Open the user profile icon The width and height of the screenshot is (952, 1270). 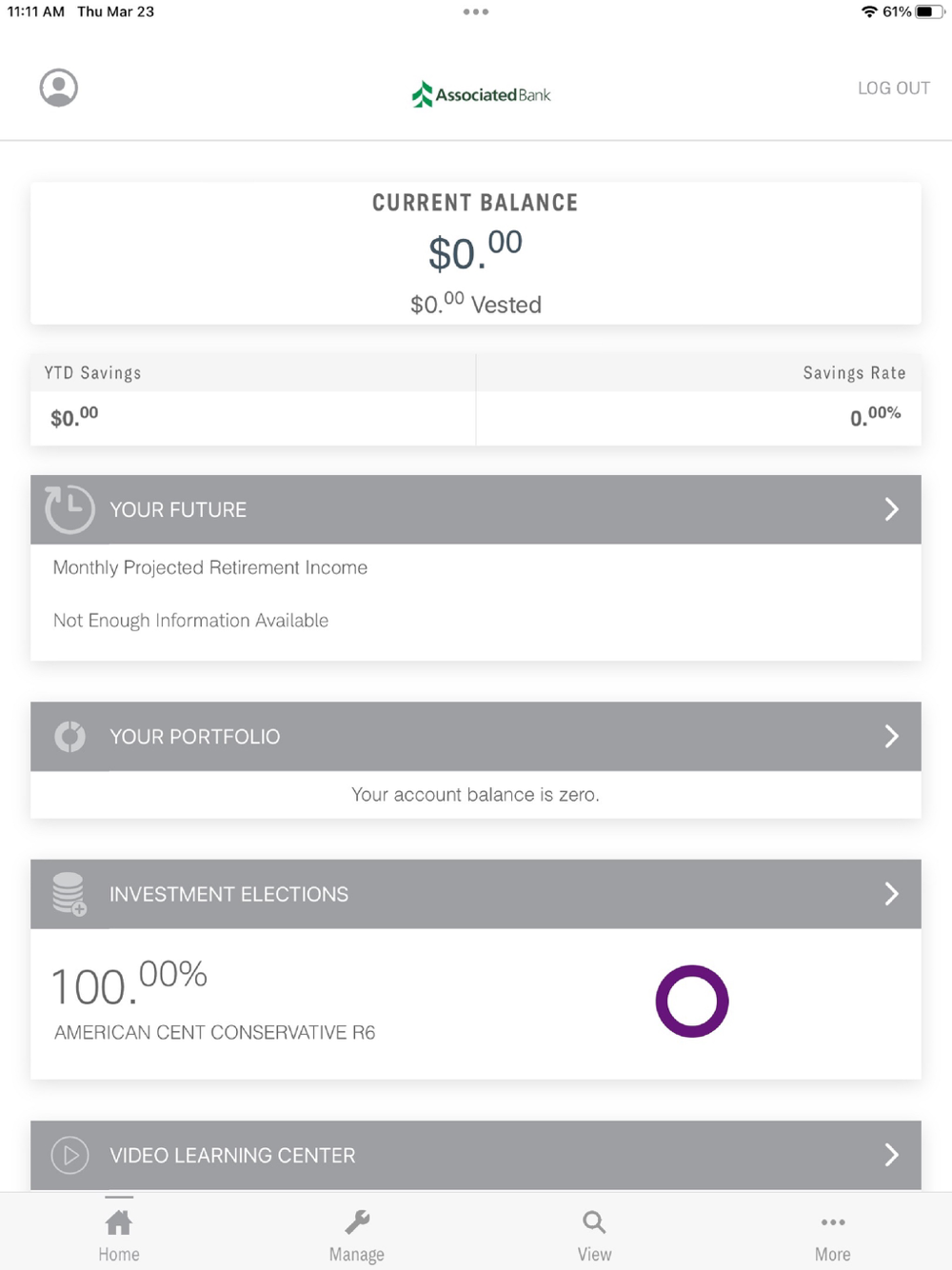pos(58,88)
